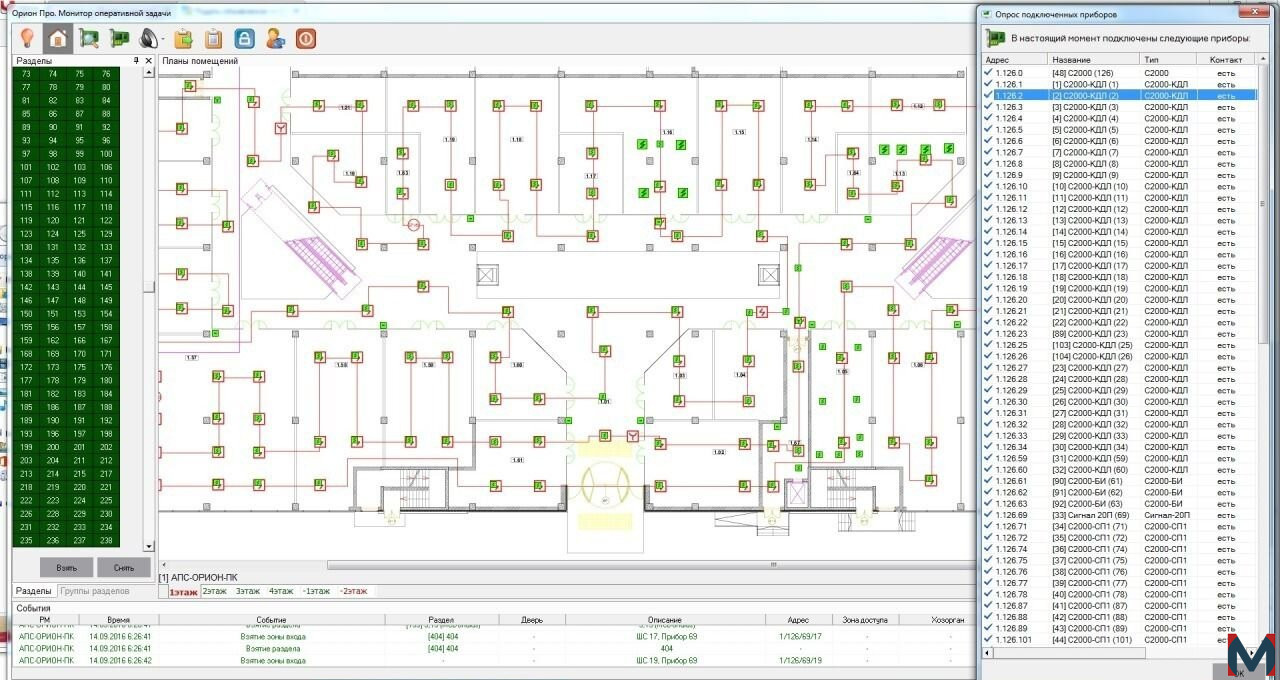Toggle the checkmark for device 1.126.25
1280x680 pixels.
pyautogui.click(x=989, y=345)
